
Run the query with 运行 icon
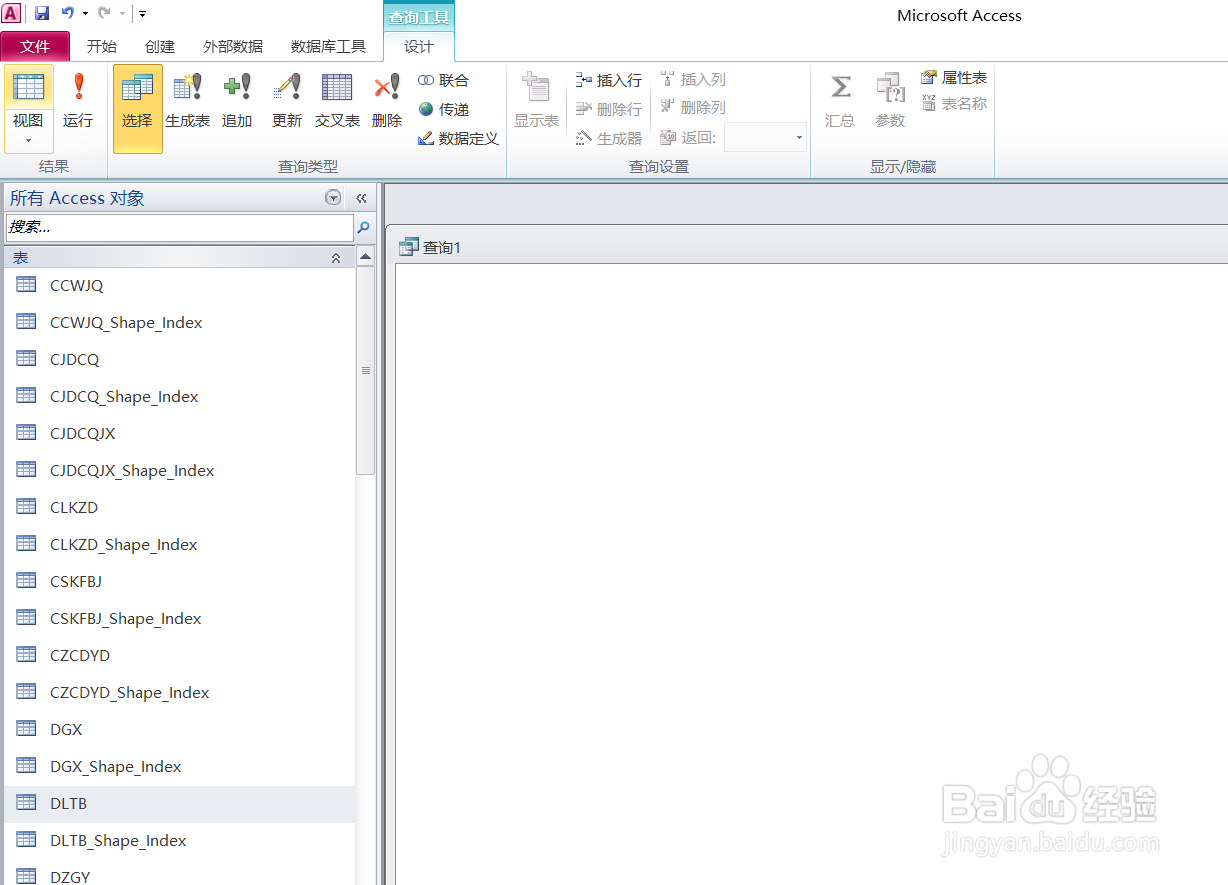point(78,100)
